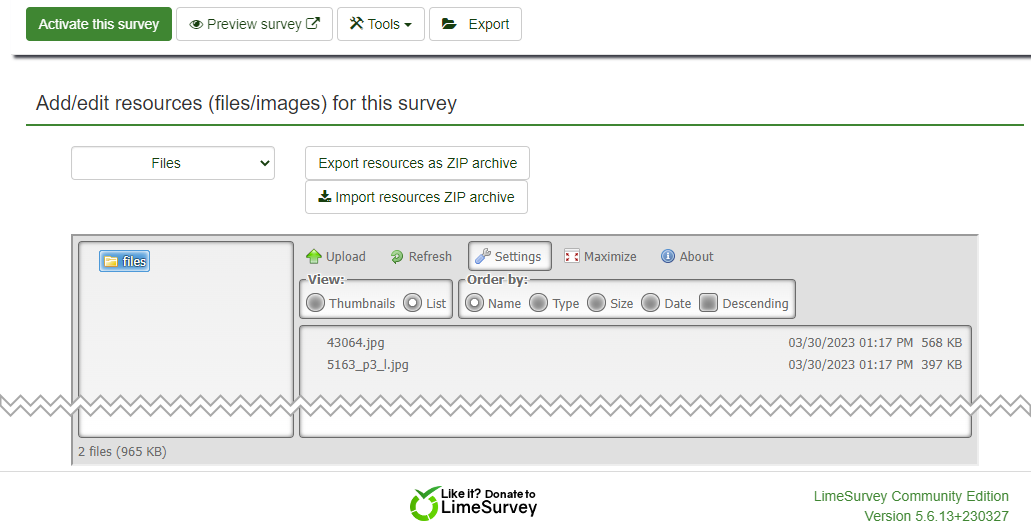Click the Maximize icon in toolbar
This screenshot has height=531, width=1031.
click(x=572, y=256)
